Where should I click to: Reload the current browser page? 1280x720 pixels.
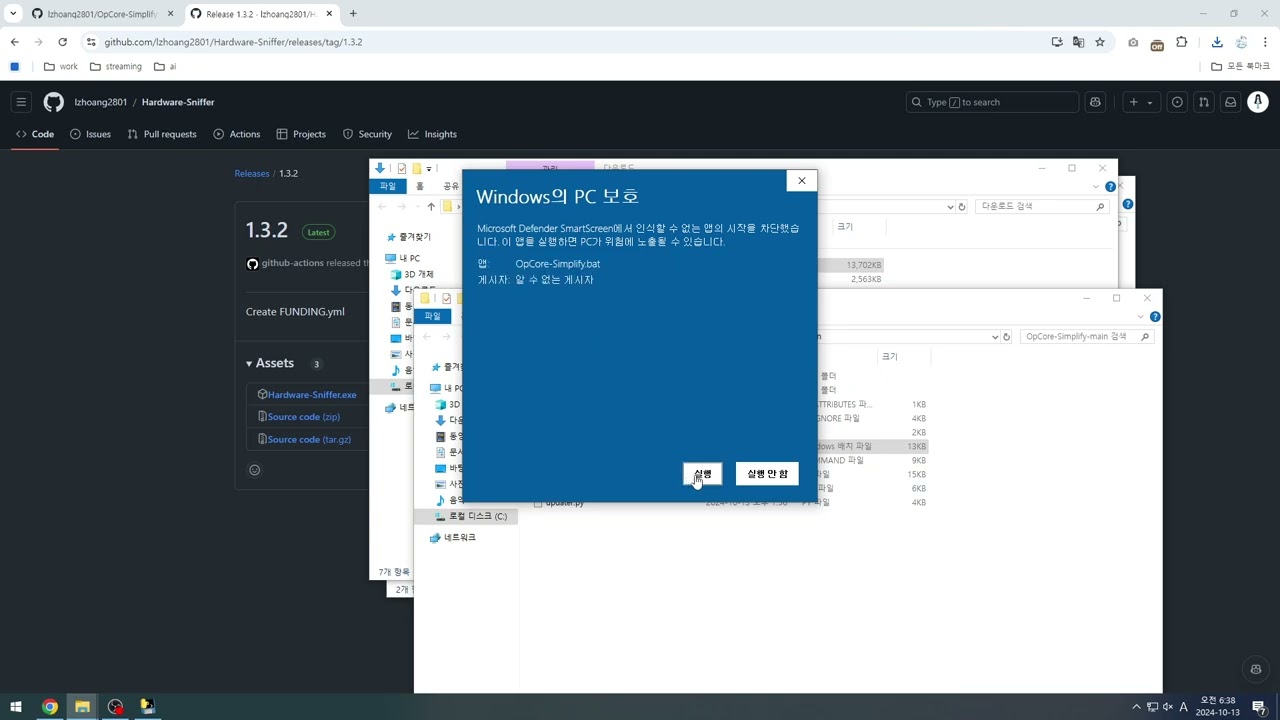coord(62,42)
